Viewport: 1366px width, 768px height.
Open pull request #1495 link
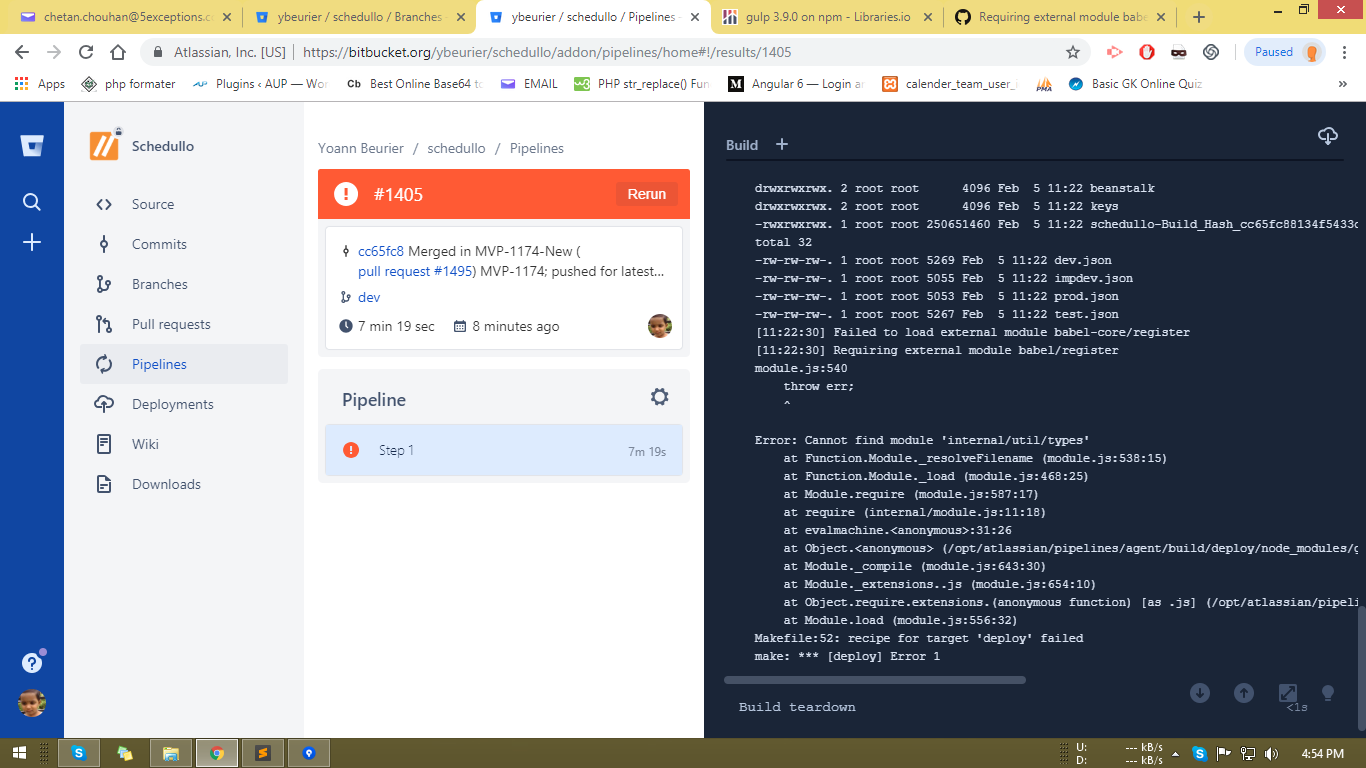tap(415, 271)
